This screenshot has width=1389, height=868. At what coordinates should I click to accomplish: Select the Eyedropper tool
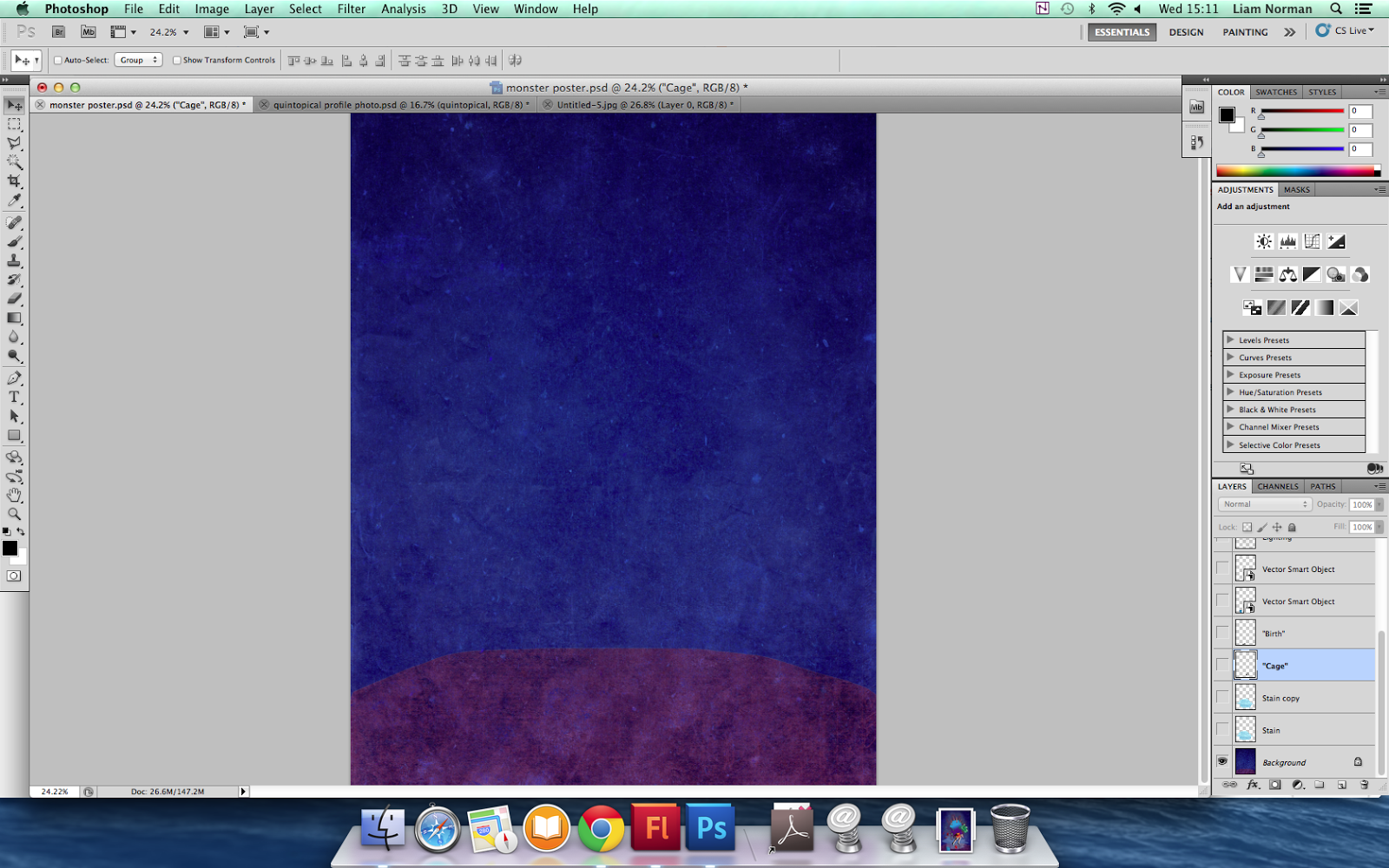tap(14, 201)
